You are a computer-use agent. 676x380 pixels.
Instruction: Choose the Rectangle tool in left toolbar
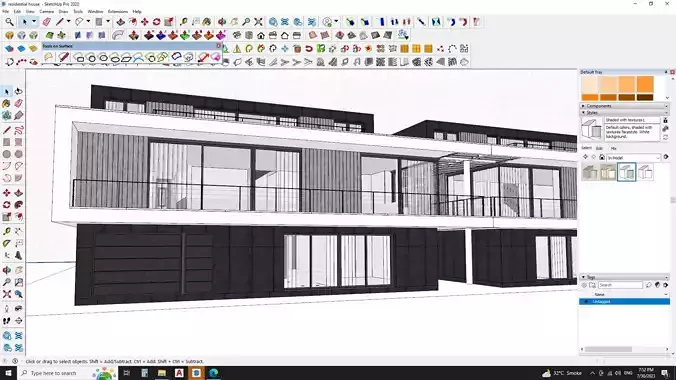6,142
